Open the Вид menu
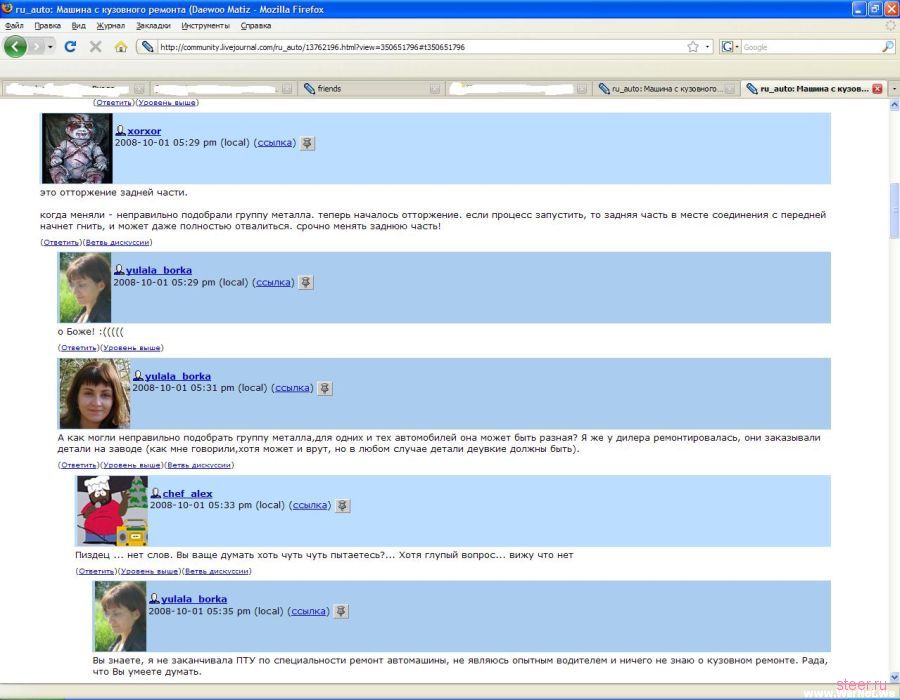 coord(78,25)
